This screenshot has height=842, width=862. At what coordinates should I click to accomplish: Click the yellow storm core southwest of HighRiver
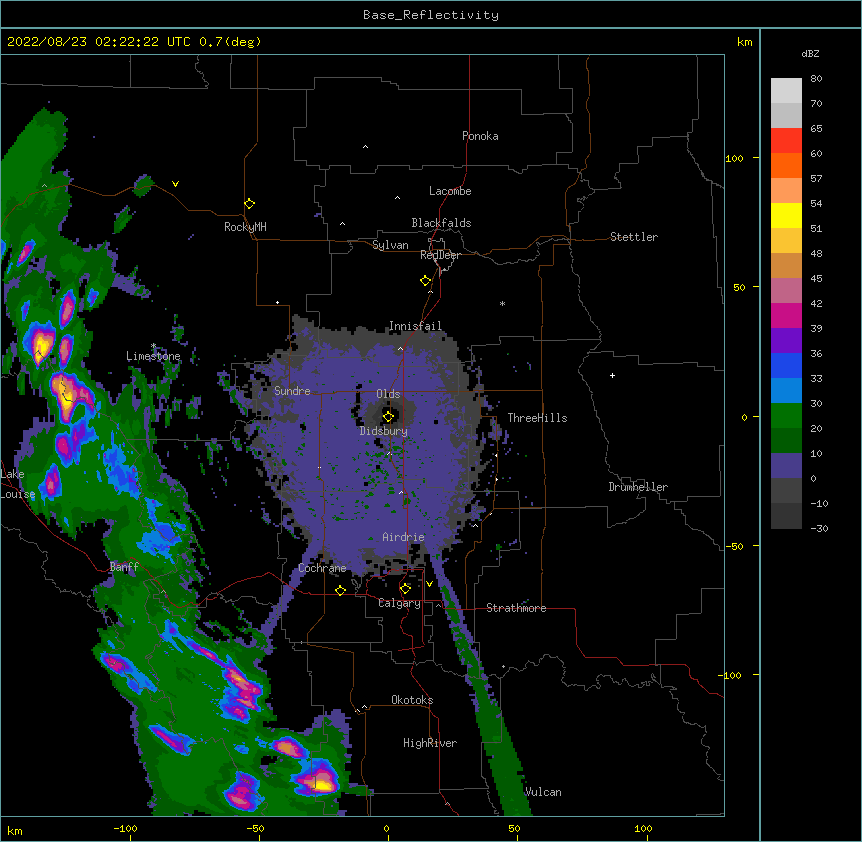(322, 784)
